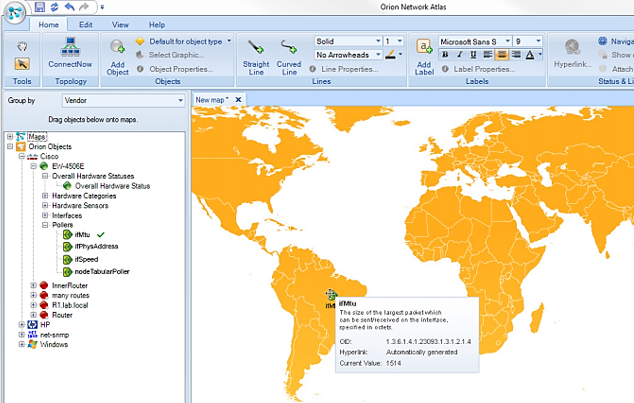Image resolution: width=634 pixels, height=403 pixels.
Task: Click the Redo arrow icon
Action: coord(84,6)
